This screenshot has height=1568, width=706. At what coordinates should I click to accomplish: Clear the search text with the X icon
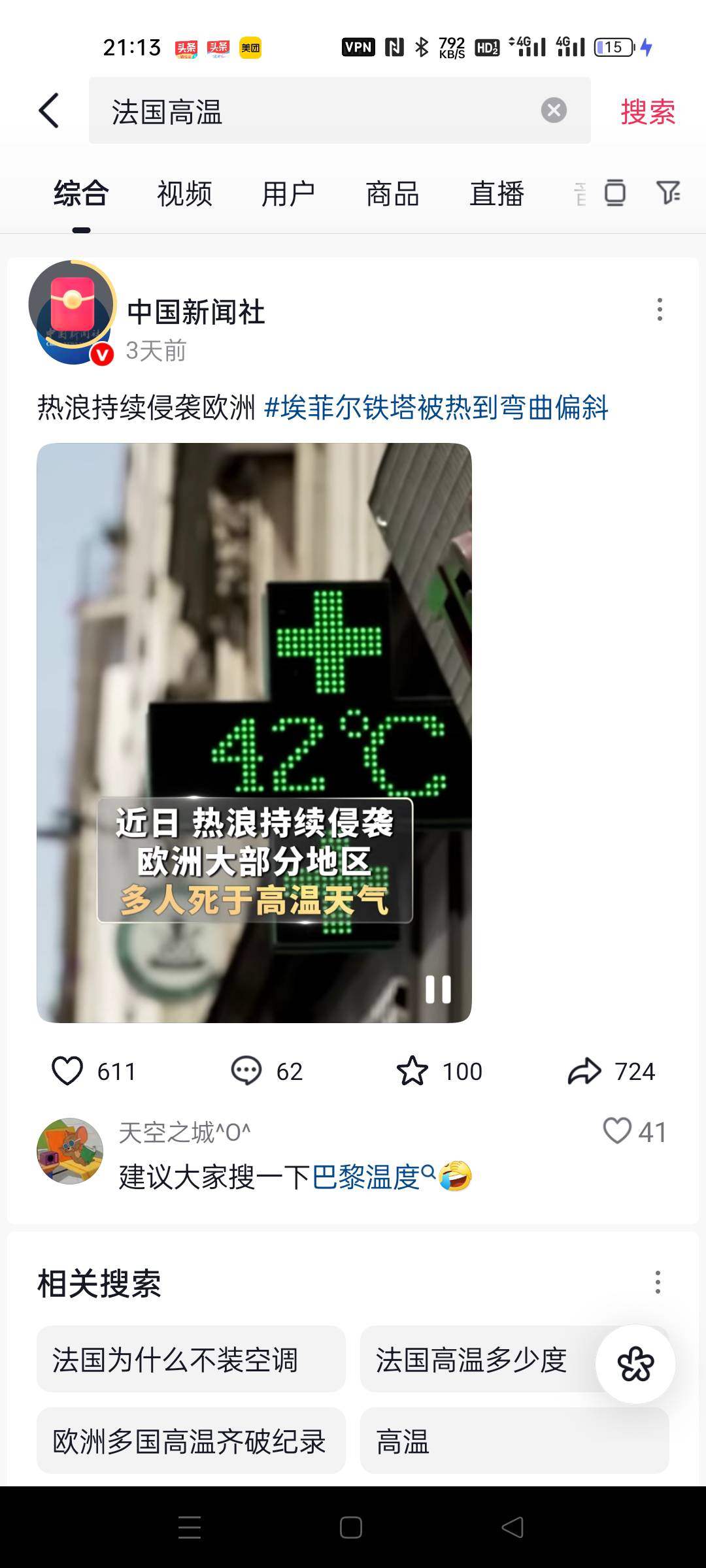pyautogui.click(x=554, y=110)
